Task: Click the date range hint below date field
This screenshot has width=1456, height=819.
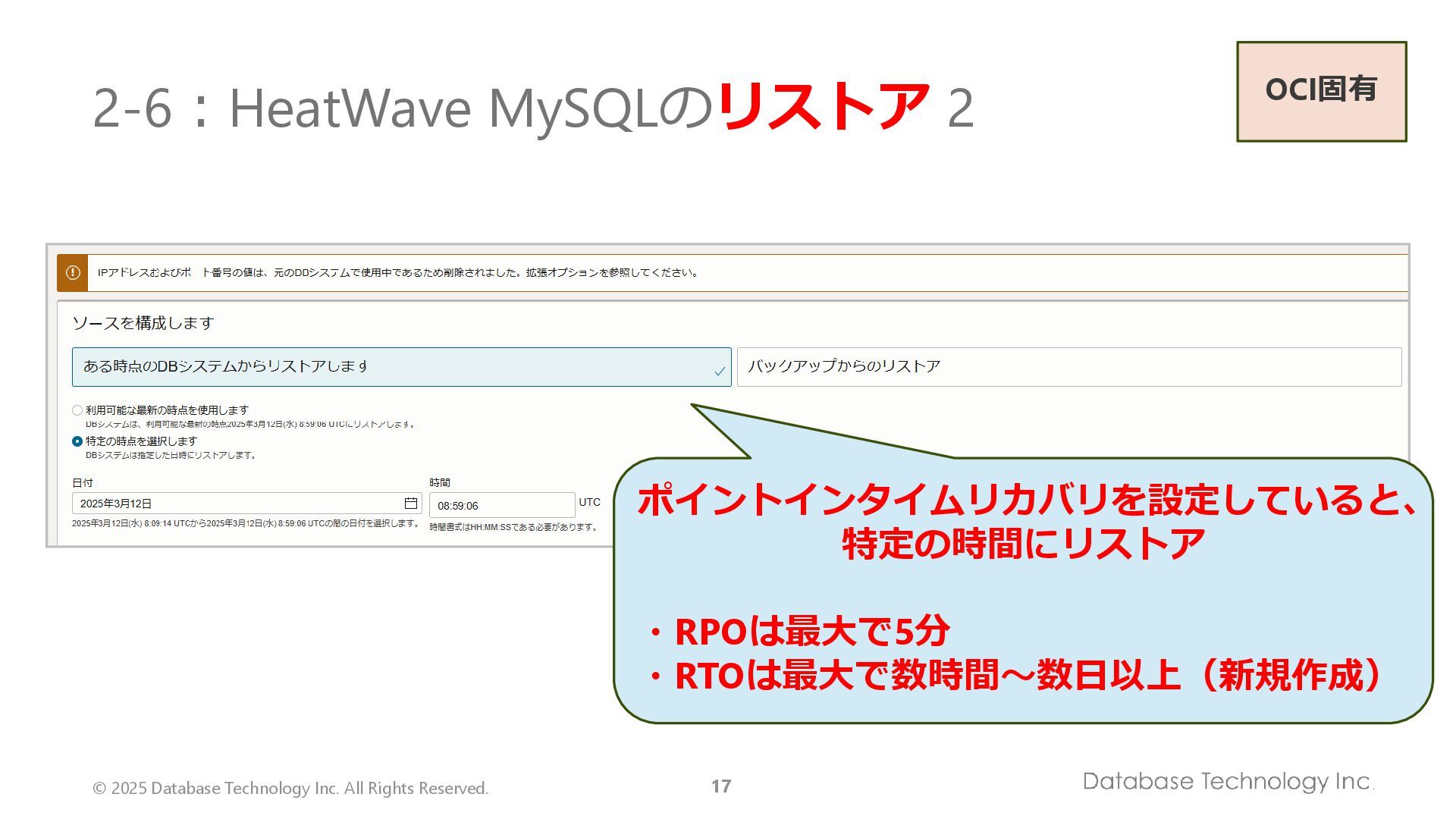Action: pyautogui.click(x=246, y=523)
